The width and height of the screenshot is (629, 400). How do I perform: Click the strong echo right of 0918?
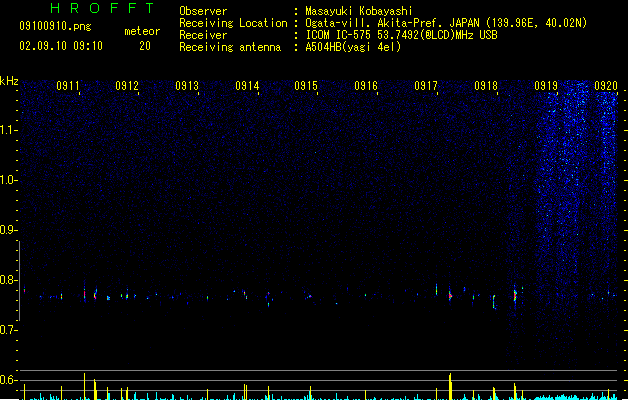515,295
